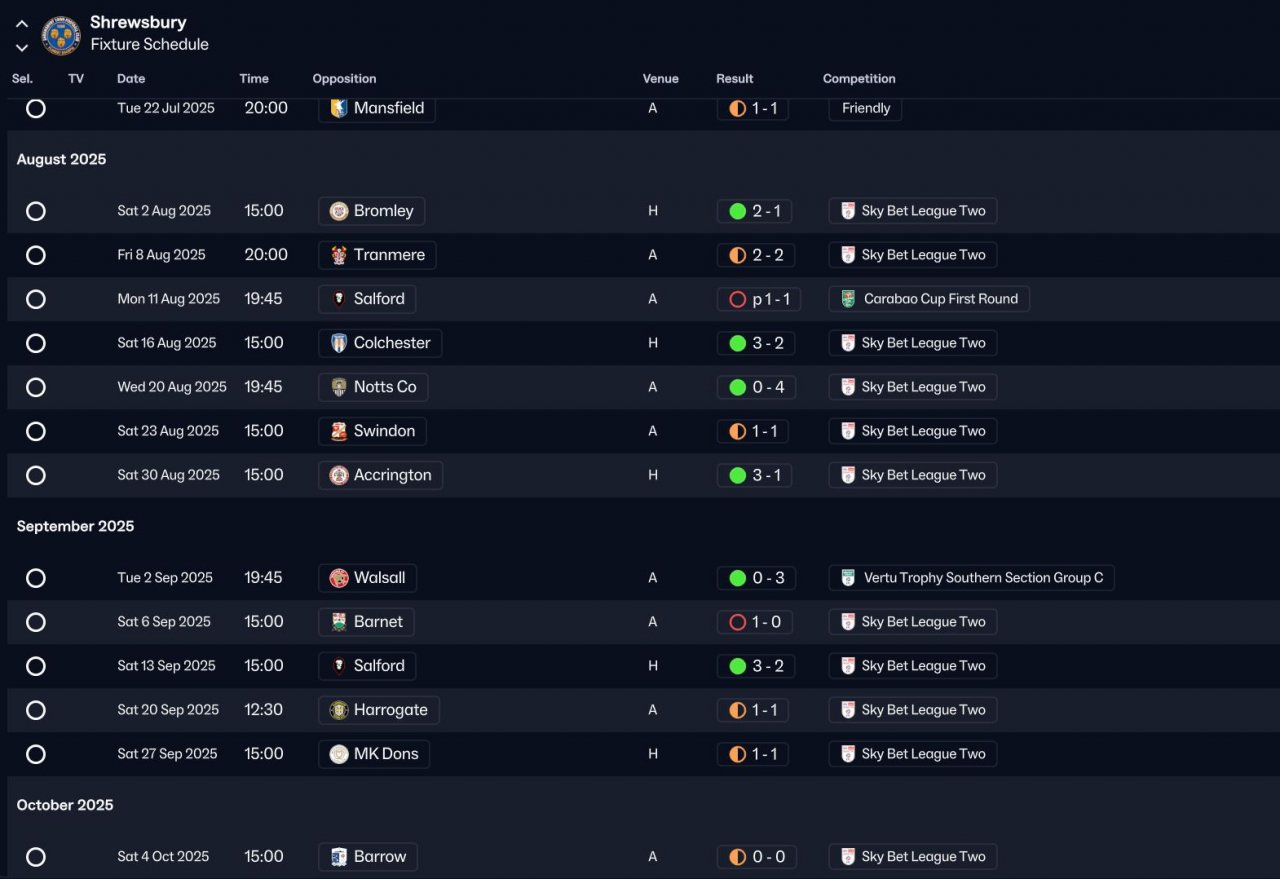
Task: Click green win indicator for Salford 3-2
Action: click(x=738, y=666)
